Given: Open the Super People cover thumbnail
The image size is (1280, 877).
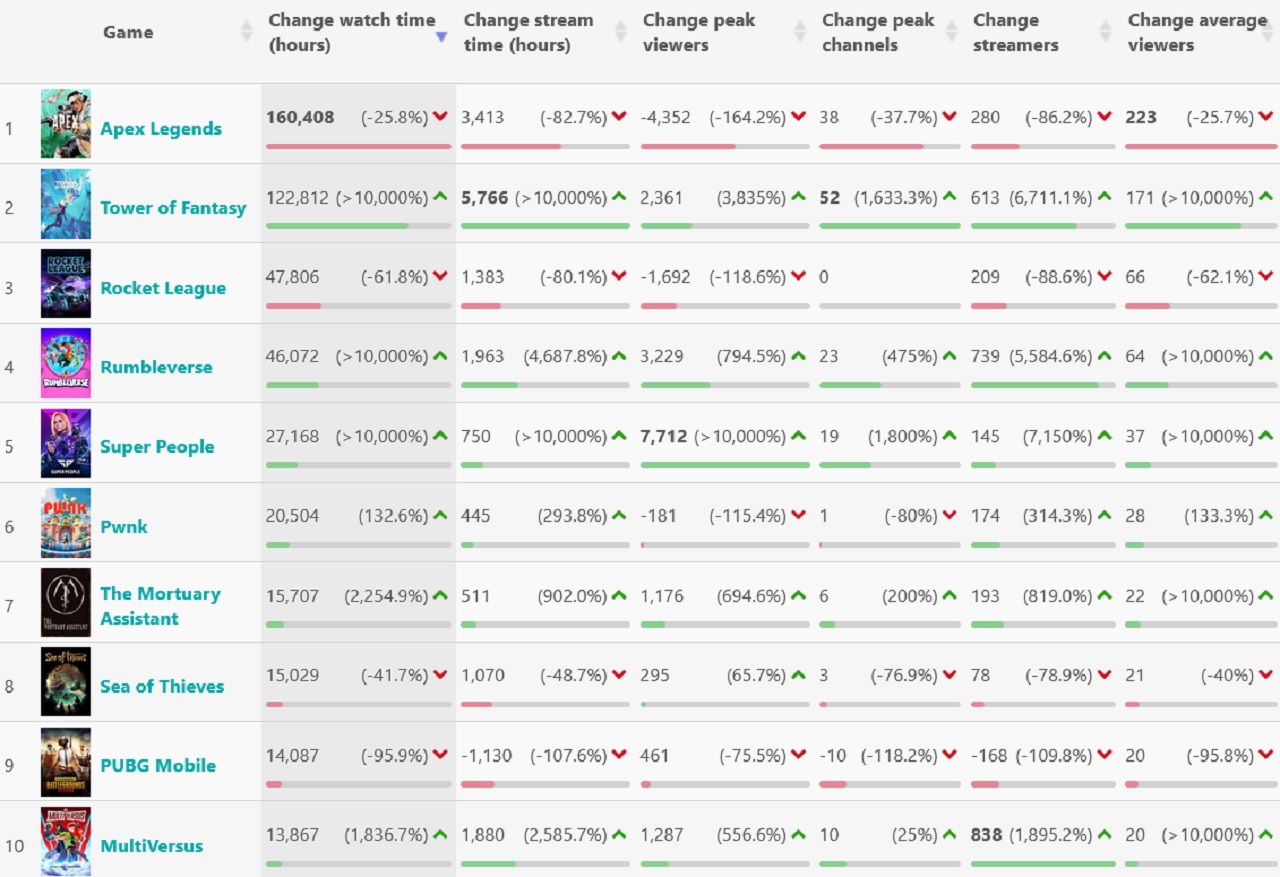Looking at the screenshot, I should [66, 443].
